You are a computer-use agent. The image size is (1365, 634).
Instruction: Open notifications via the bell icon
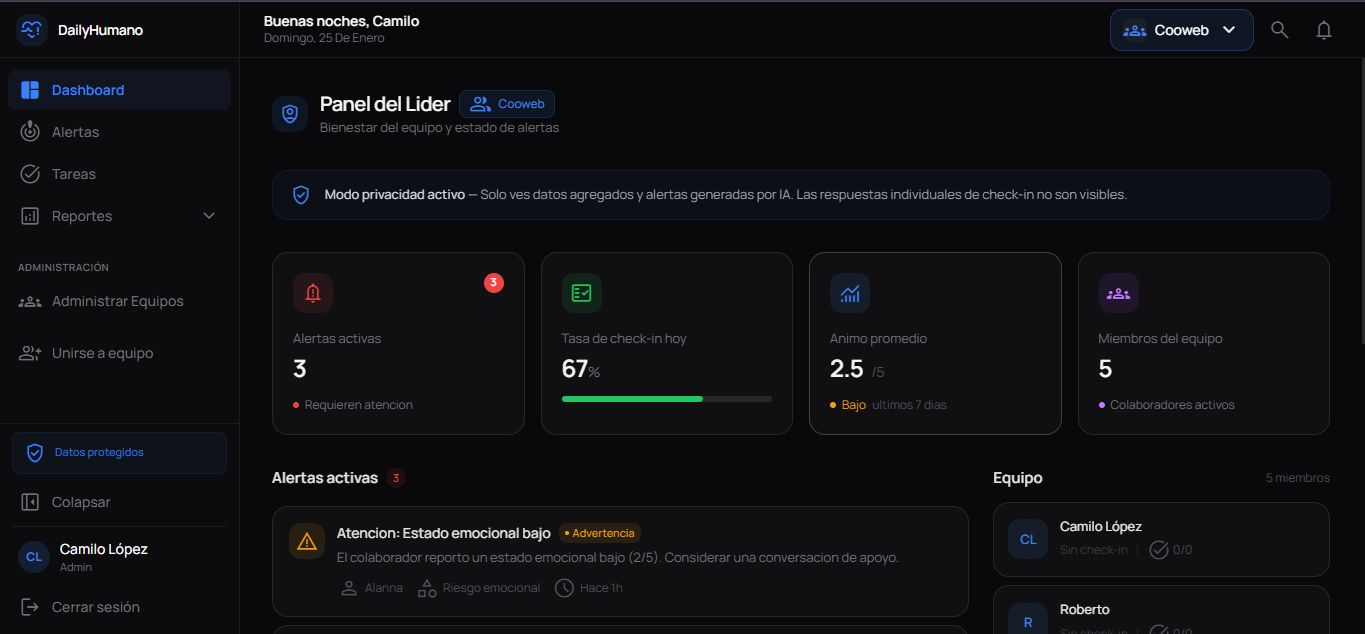1324,30
